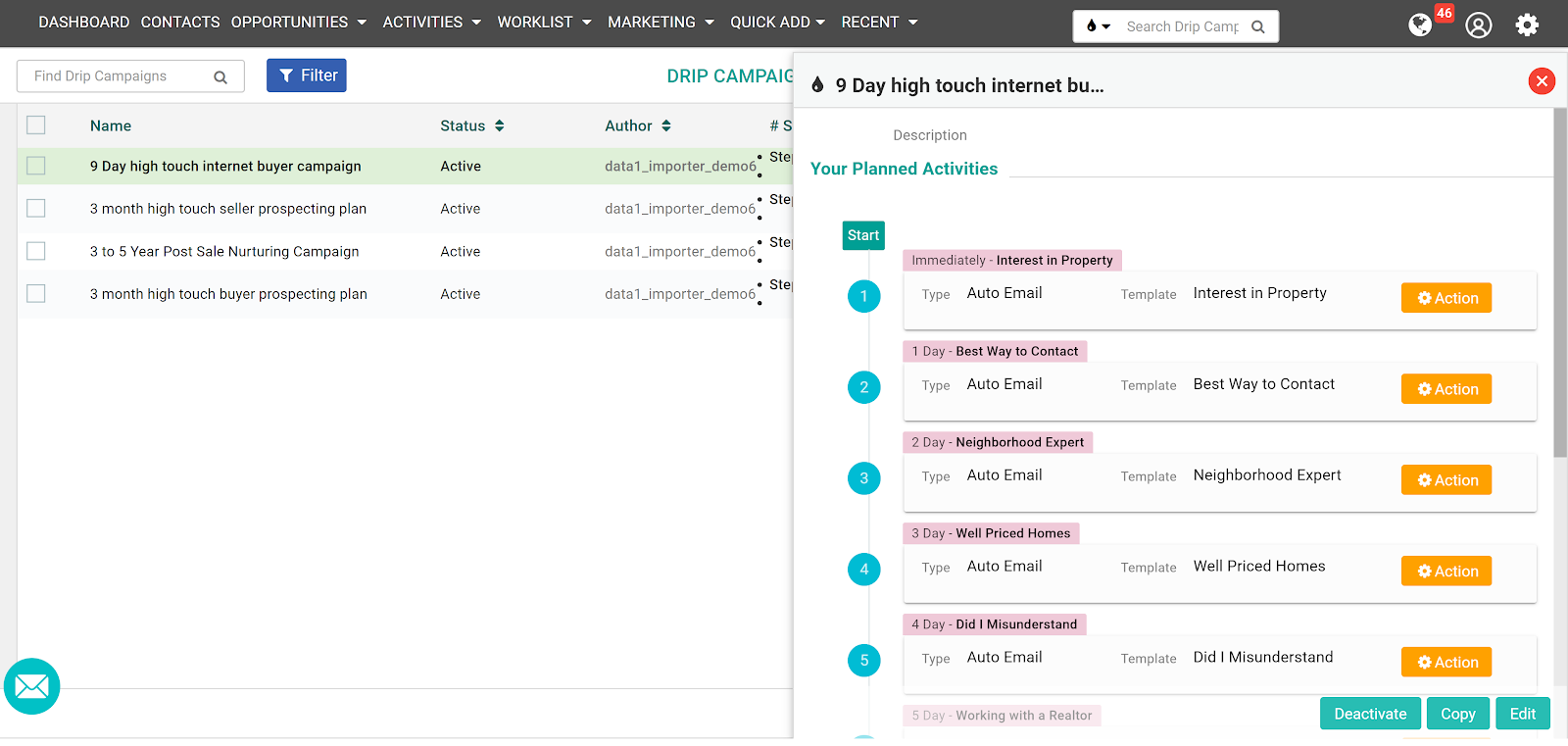This screenshot has width=1568, height=746.
Task: Click the '2 Day - Neighborhood Expert' label
Action: click(998, 442)
